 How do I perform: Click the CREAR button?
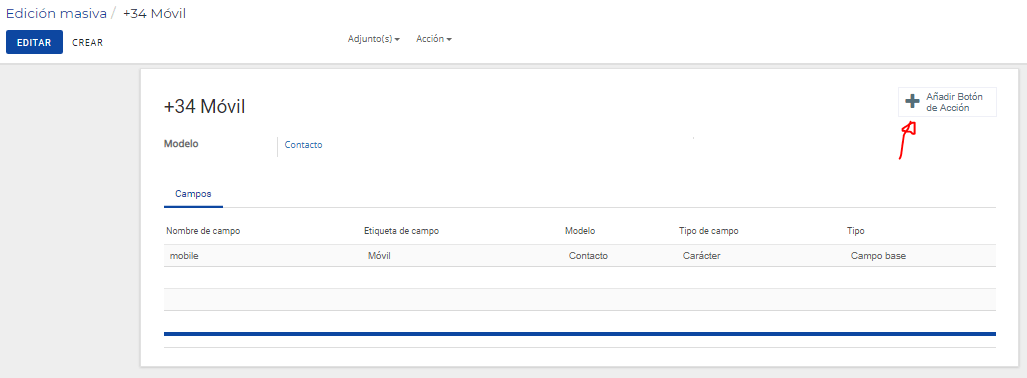click(87, 43)
